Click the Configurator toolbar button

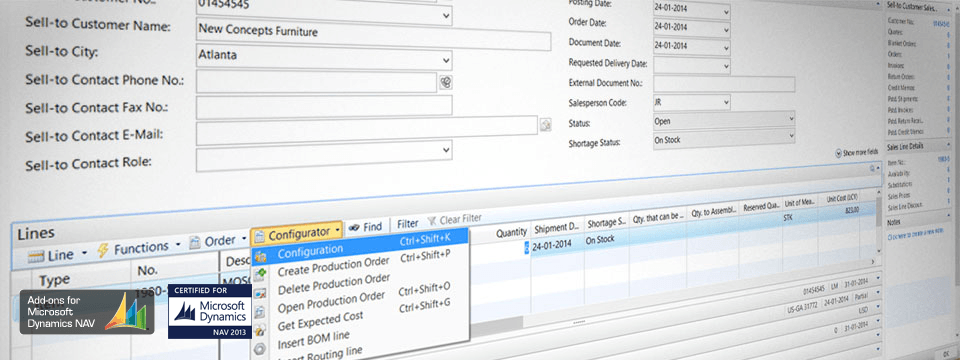297,233
